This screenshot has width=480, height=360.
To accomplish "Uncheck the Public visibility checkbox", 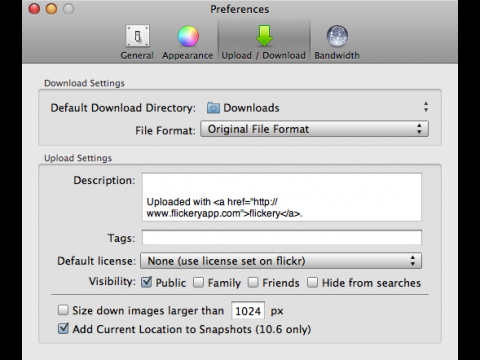I will [147, 282].
